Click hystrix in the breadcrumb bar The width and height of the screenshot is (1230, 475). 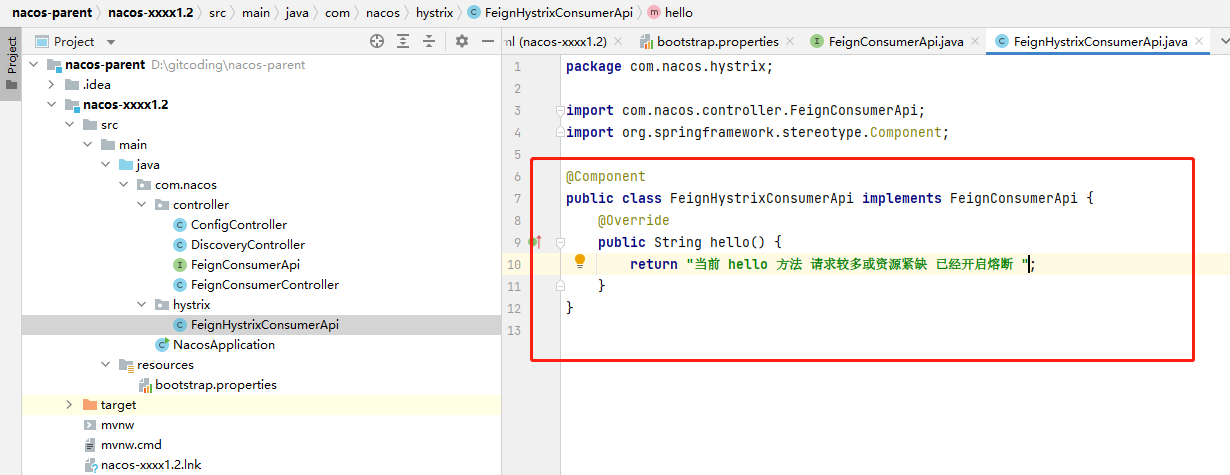[433, 13]
